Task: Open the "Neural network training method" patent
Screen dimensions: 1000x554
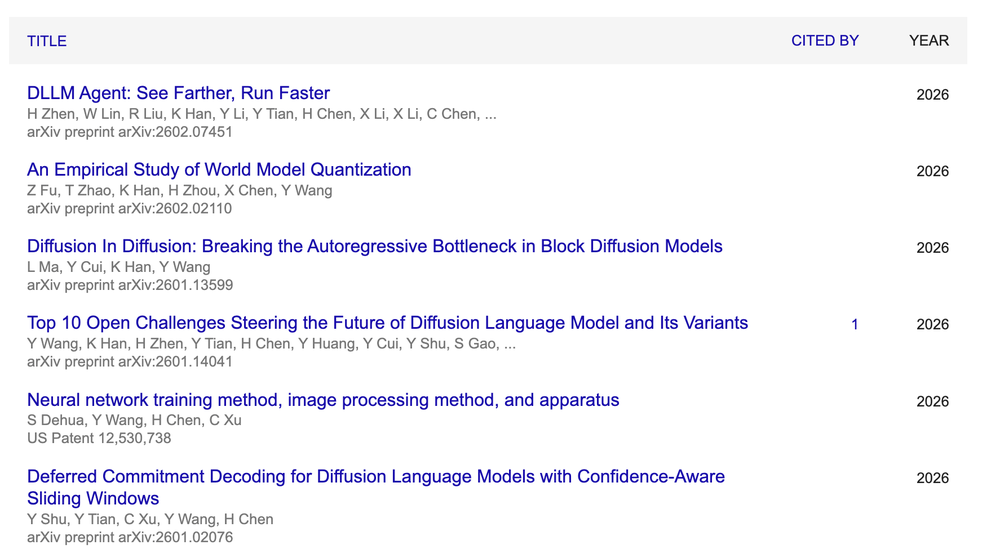Action: pos(323,400)
